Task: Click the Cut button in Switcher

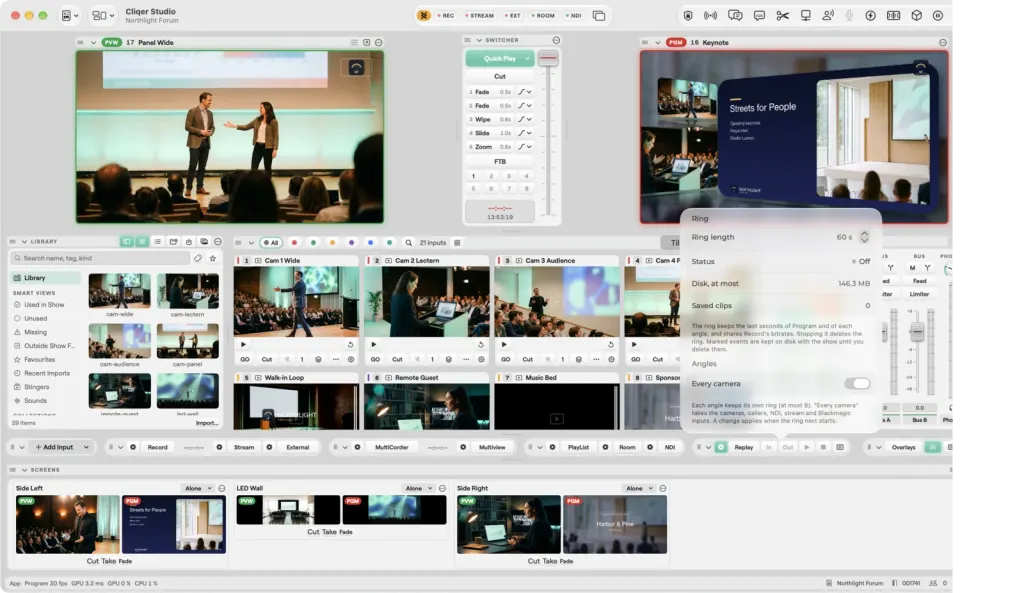Action: pyautogui.click(x=500, y=76)
